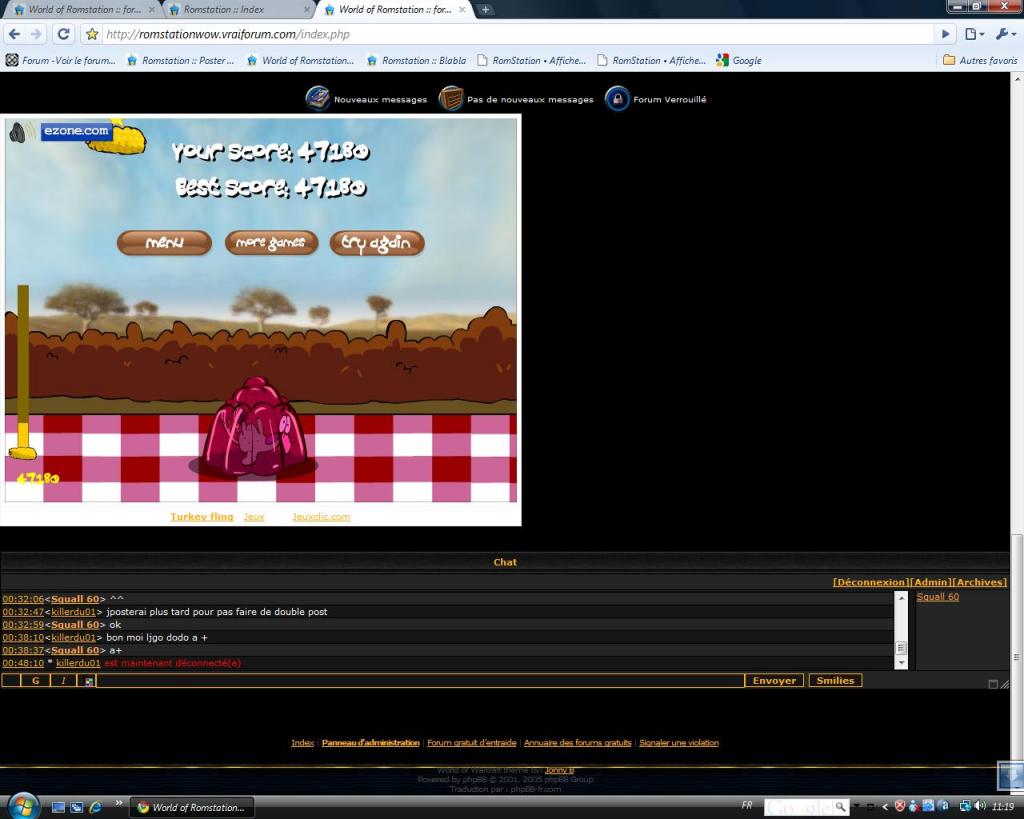The width and height of the screenshot is (1024, 819).
Task: Close the Romstation :: Index tab
Action: click(x=308, y=10)
